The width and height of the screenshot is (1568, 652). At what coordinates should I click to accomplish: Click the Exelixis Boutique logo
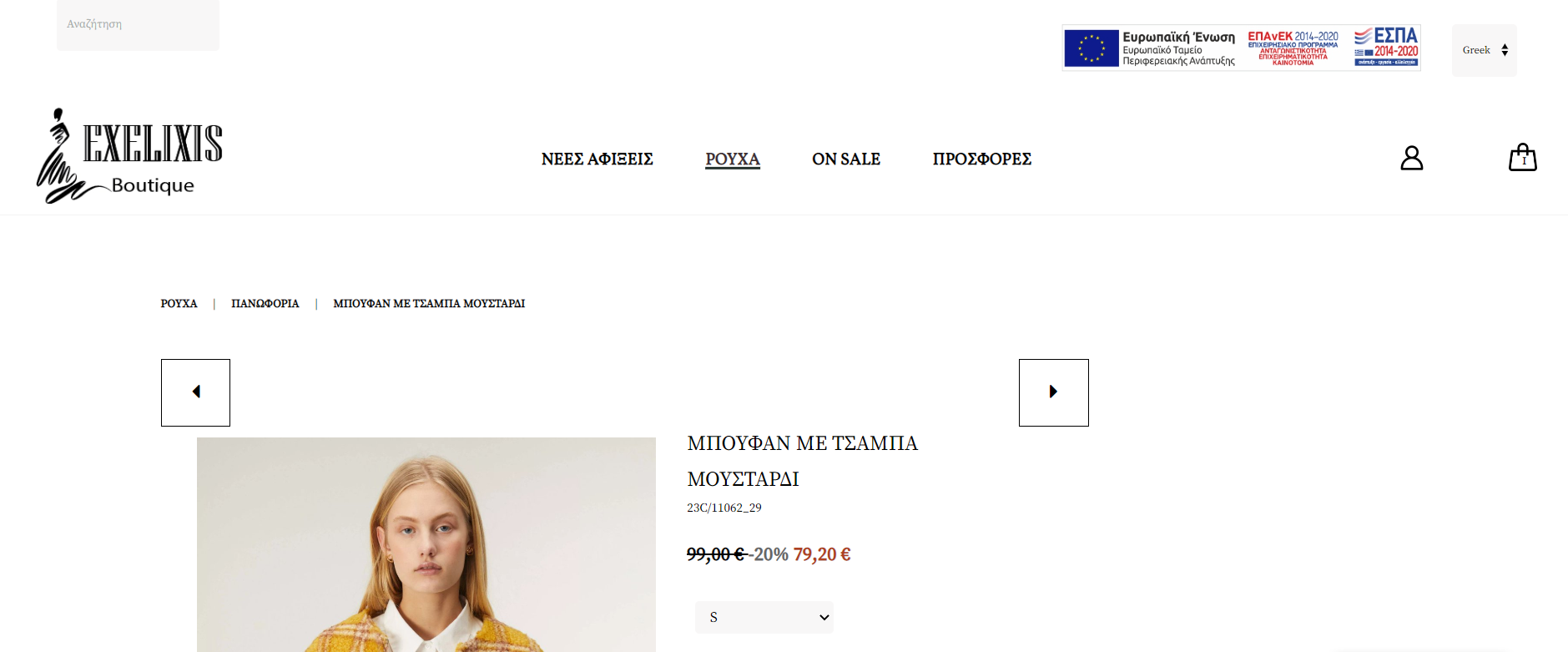(129, 156)
